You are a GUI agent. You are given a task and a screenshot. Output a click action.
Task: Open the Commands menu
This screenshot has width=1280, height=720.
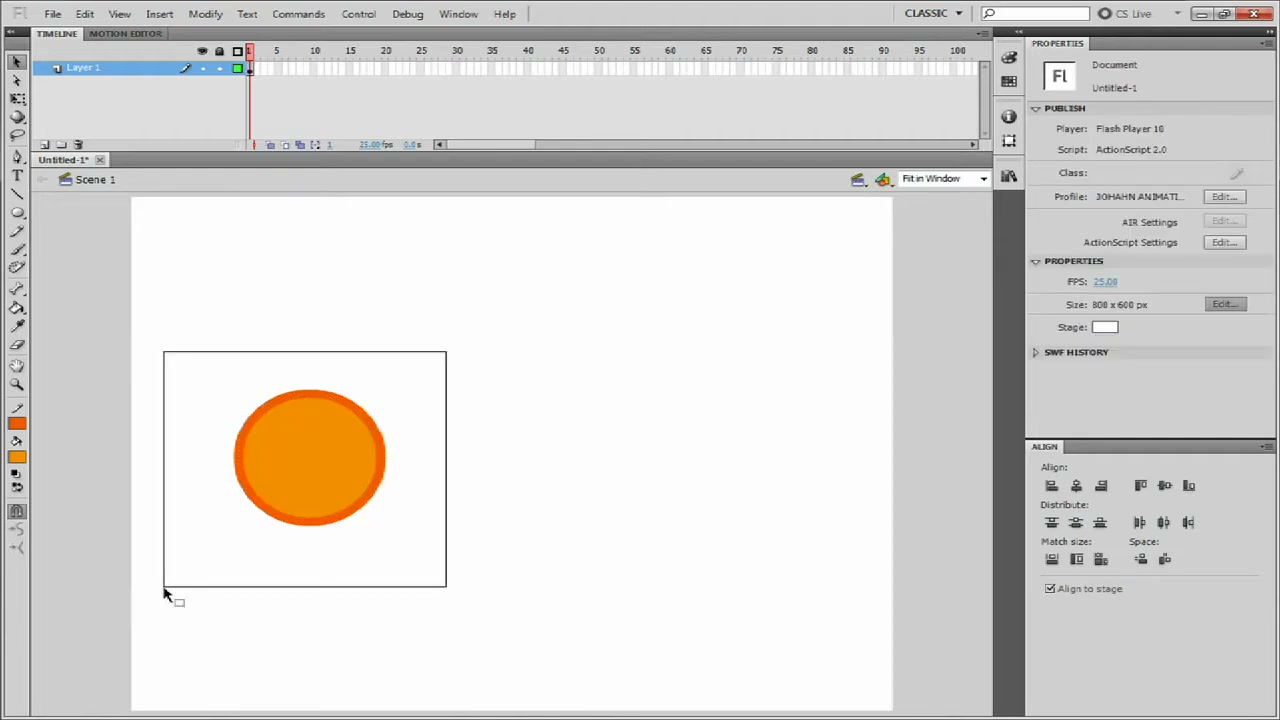(x=298, y=14)
